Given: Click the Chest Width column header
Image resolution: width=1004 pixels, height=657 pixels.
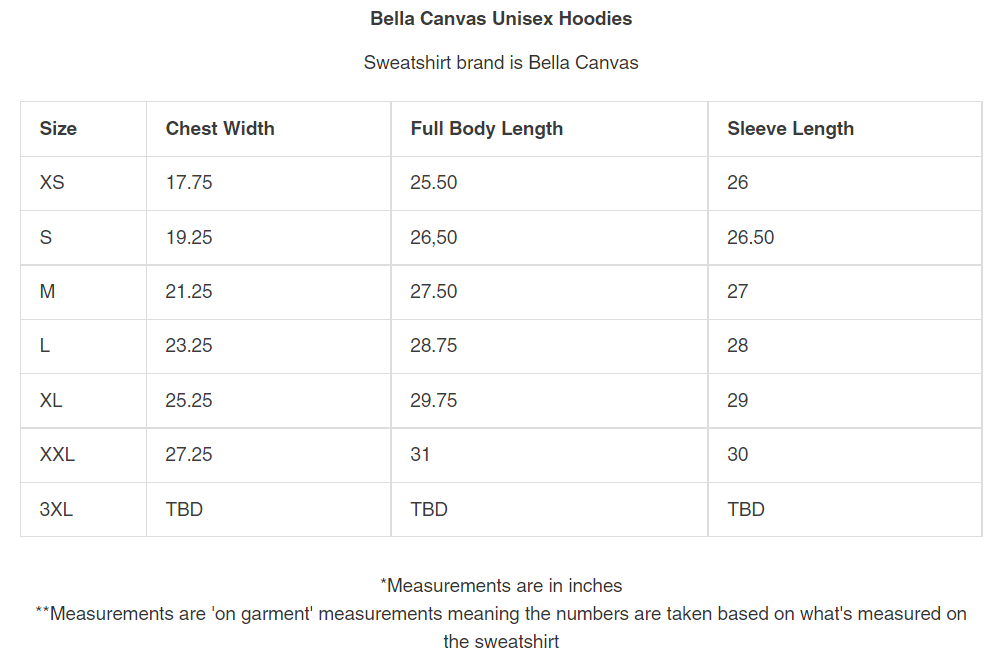Looking at the screenshot, I should pos(220,128).
